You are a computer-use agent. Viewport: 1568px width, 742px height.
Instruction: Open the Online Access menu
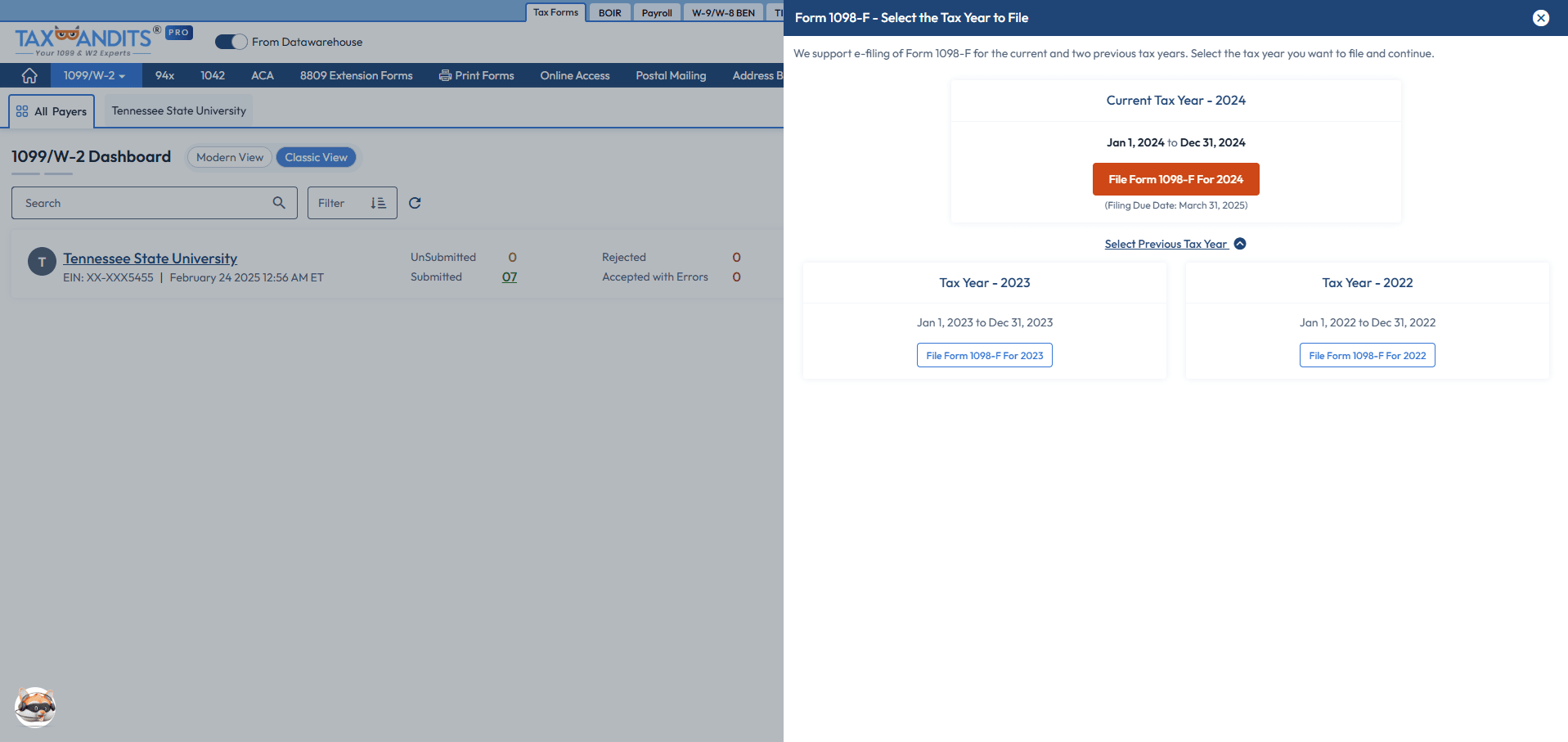575,75
